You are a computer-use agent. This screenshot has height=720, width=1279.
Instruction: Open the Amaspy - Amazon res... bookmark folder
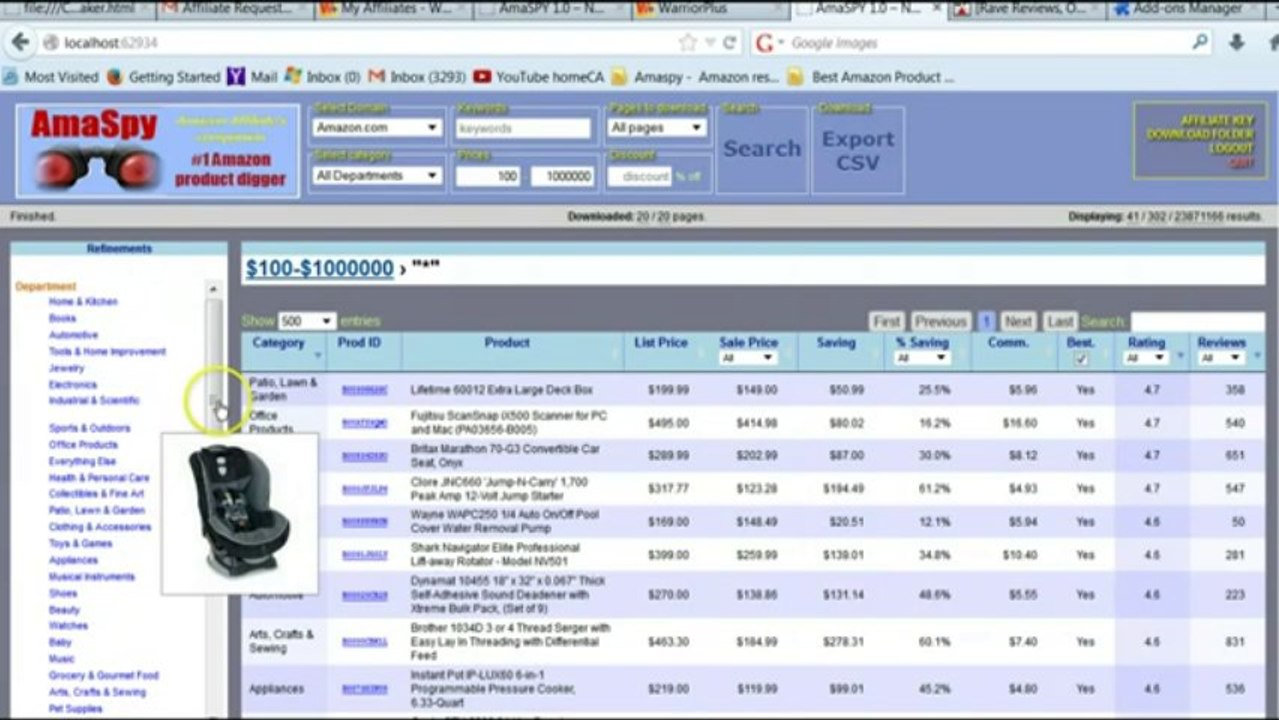tap(695, 77)
